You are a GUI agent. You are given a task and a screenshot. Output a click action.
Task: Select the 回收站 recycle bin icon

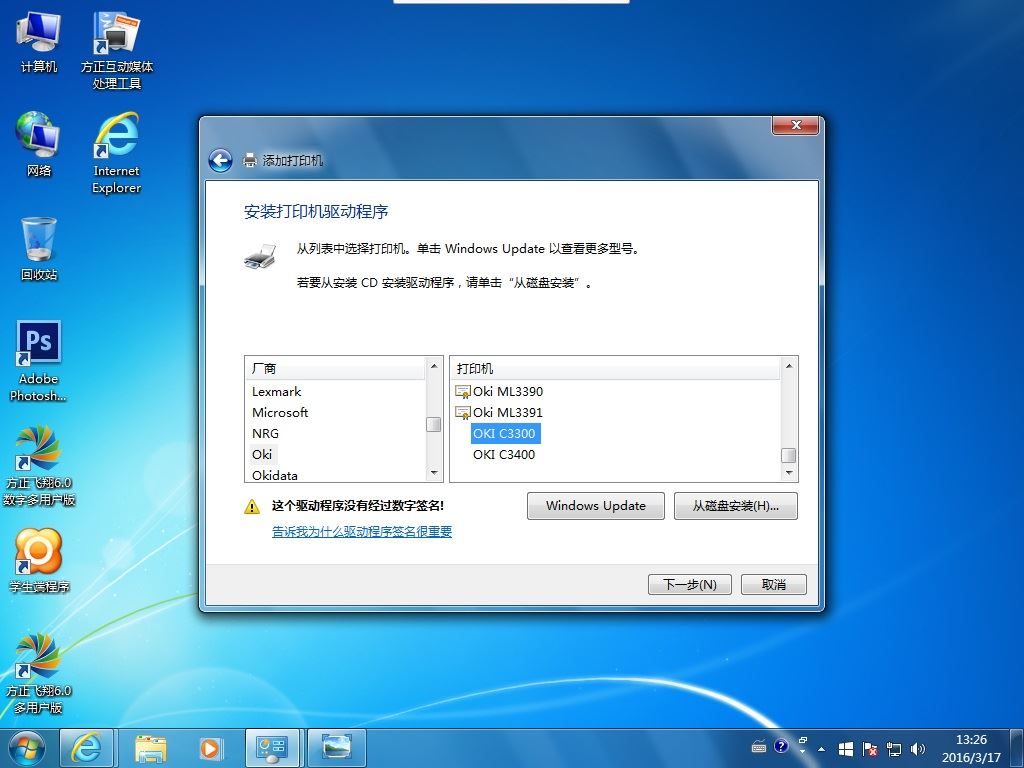point(39,248)
